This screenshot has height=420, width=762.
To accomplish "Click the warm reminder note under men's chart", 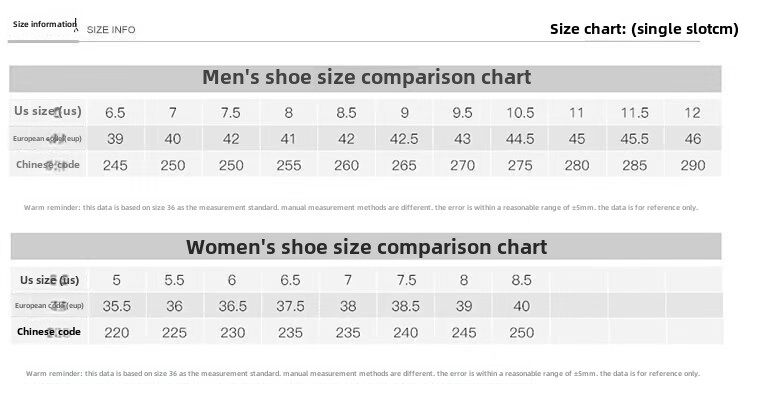I will click(x=360, y=208).
